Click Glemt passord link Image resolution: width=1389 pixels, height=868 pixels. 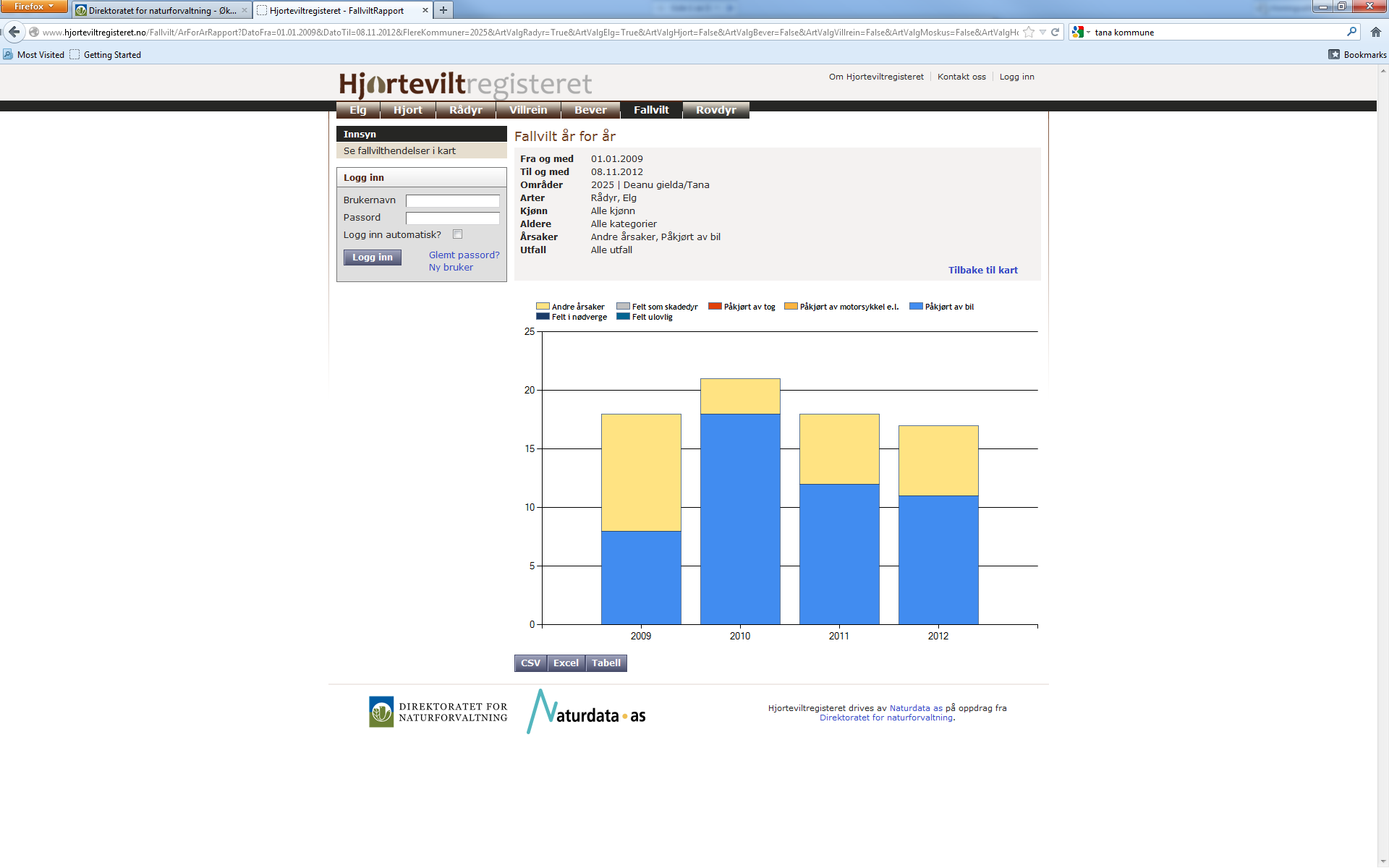tap(462, 254)
